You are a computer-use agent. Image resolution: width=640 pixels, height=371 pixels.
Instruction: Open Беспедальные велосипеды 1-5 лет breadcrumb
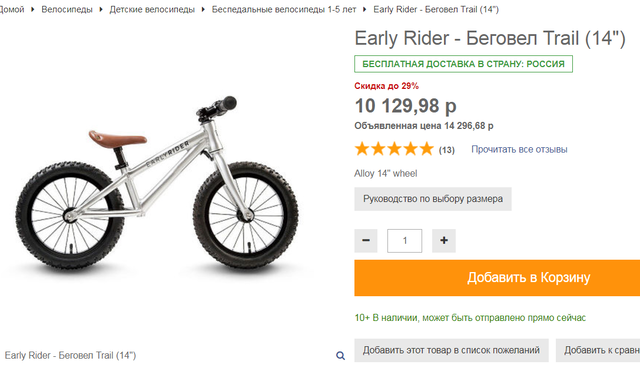[284, 9]
